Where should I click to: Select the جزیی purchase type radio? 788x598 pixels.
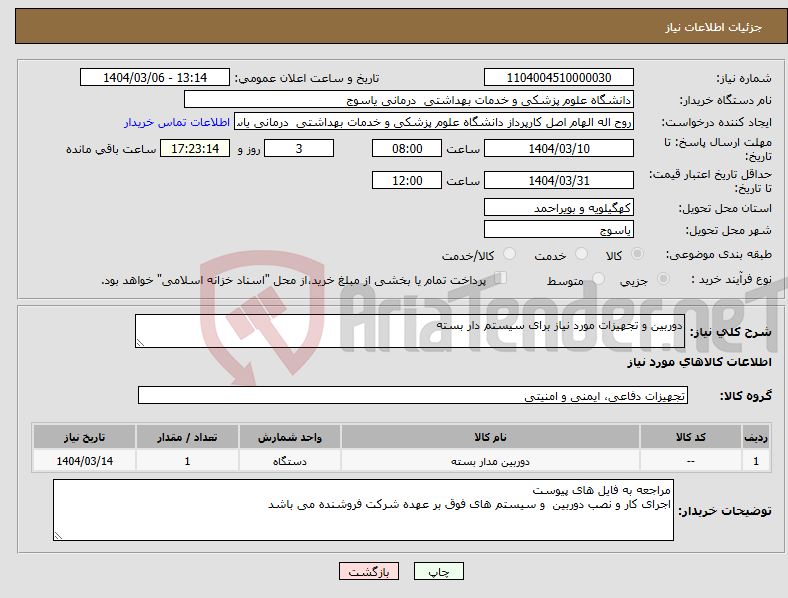click(663, 279)
